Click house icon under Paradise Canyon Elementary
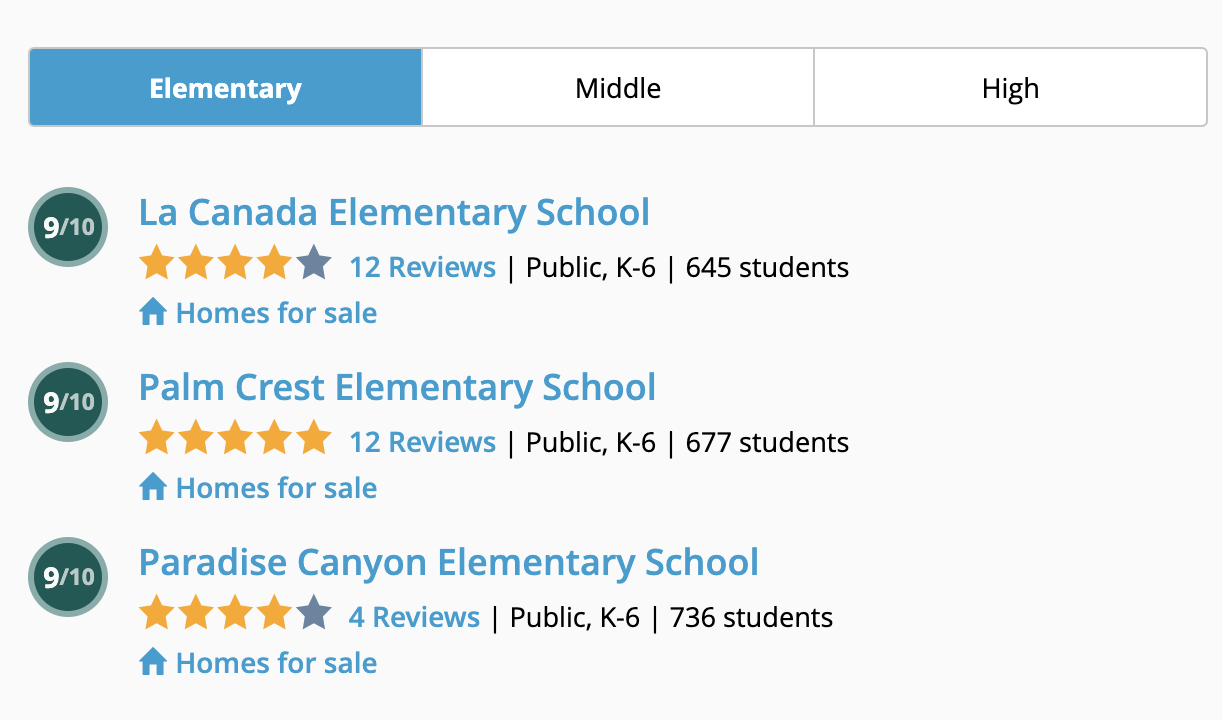This screenshot has height=720, width=1222. 153,663
